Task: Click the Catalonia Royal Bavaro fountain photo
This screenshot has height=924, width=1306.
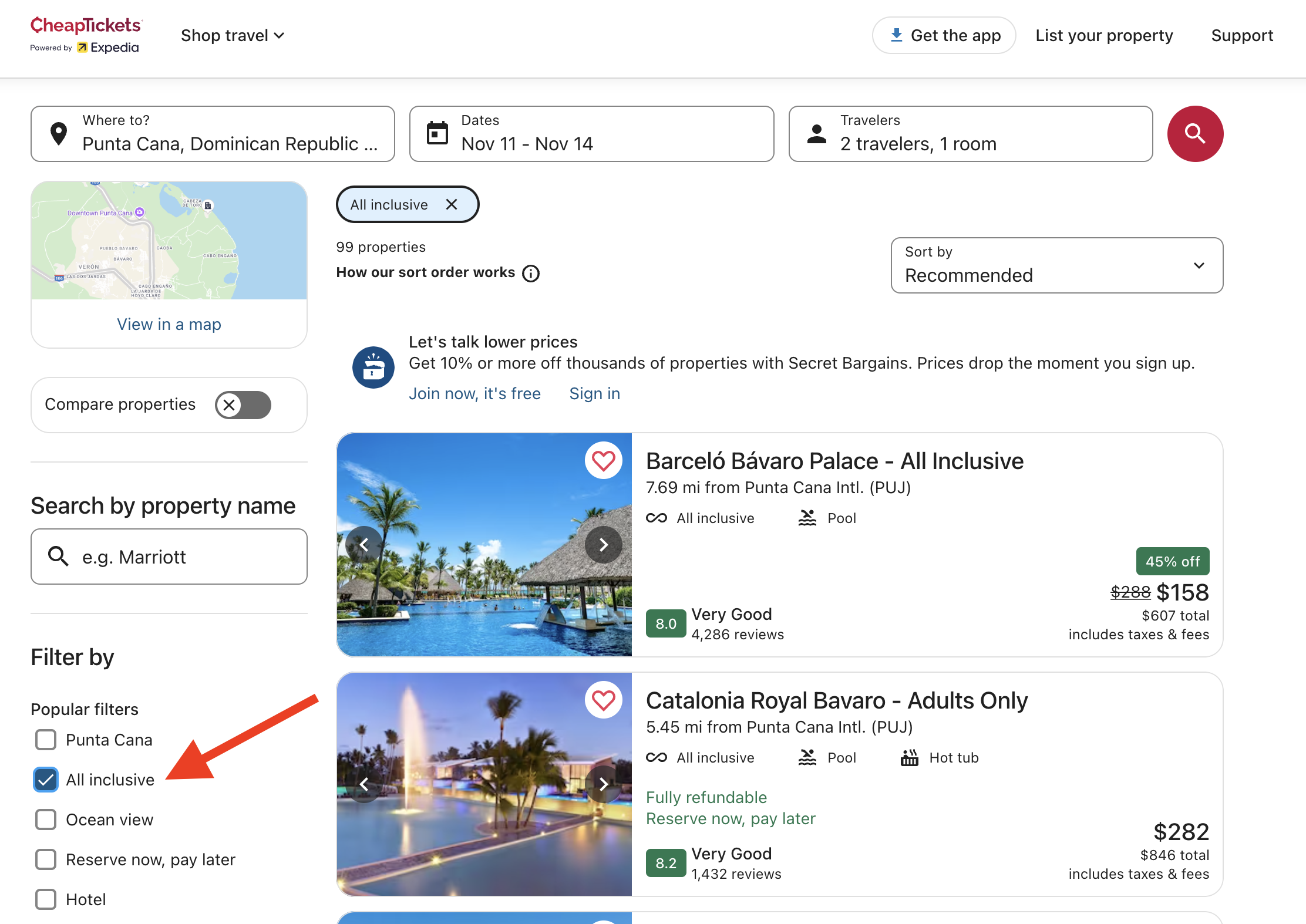Action: click(484, 784)
